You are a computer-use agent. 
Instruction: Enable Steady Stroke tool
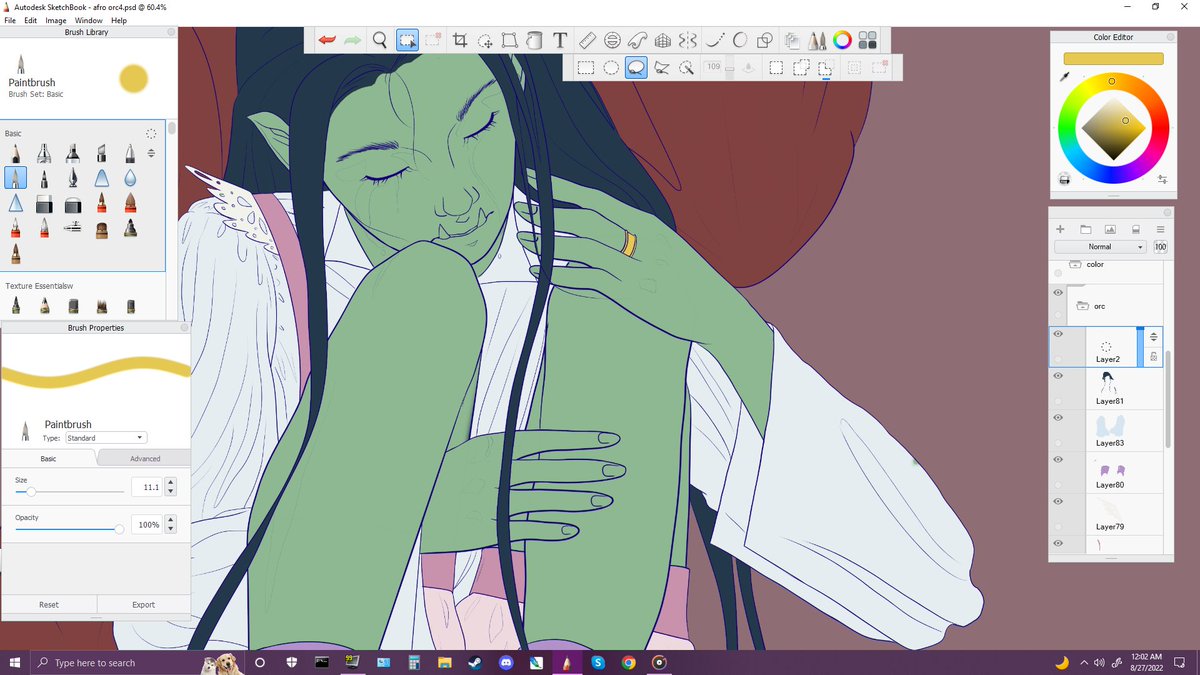715,41
